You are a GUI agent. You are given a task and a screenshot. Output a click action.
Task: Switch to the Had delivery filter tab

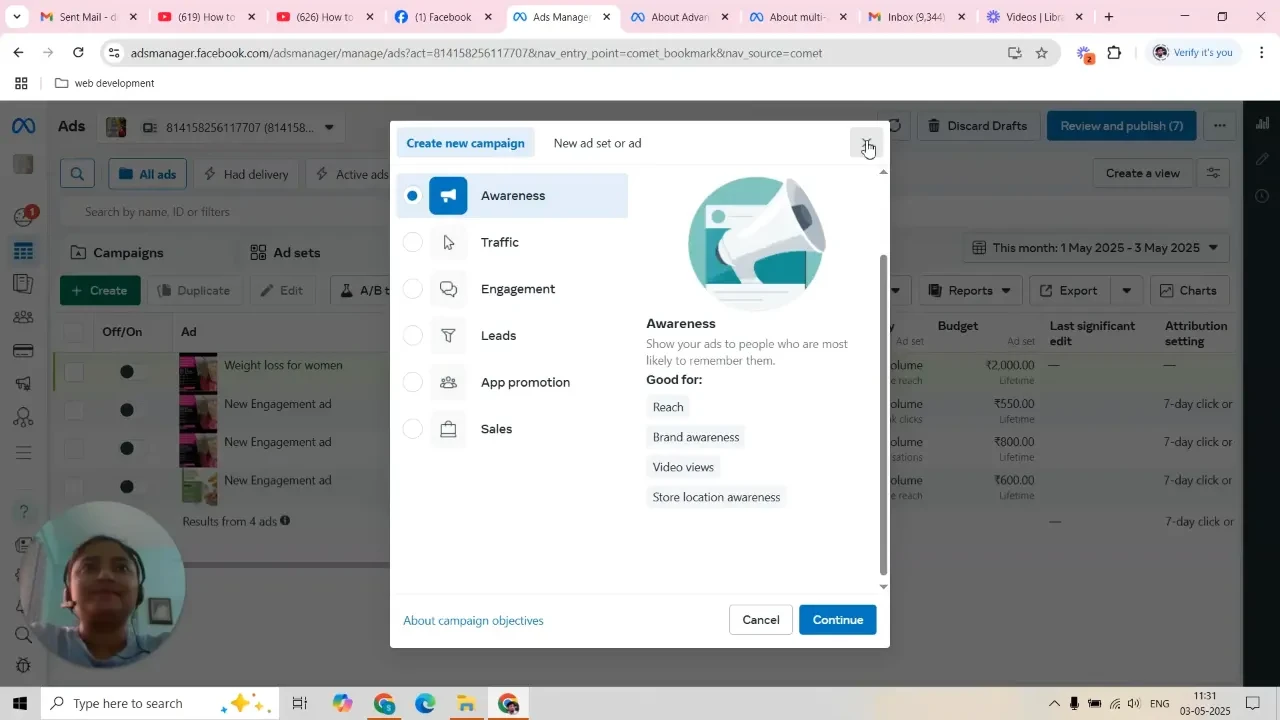tap(246, 174)
